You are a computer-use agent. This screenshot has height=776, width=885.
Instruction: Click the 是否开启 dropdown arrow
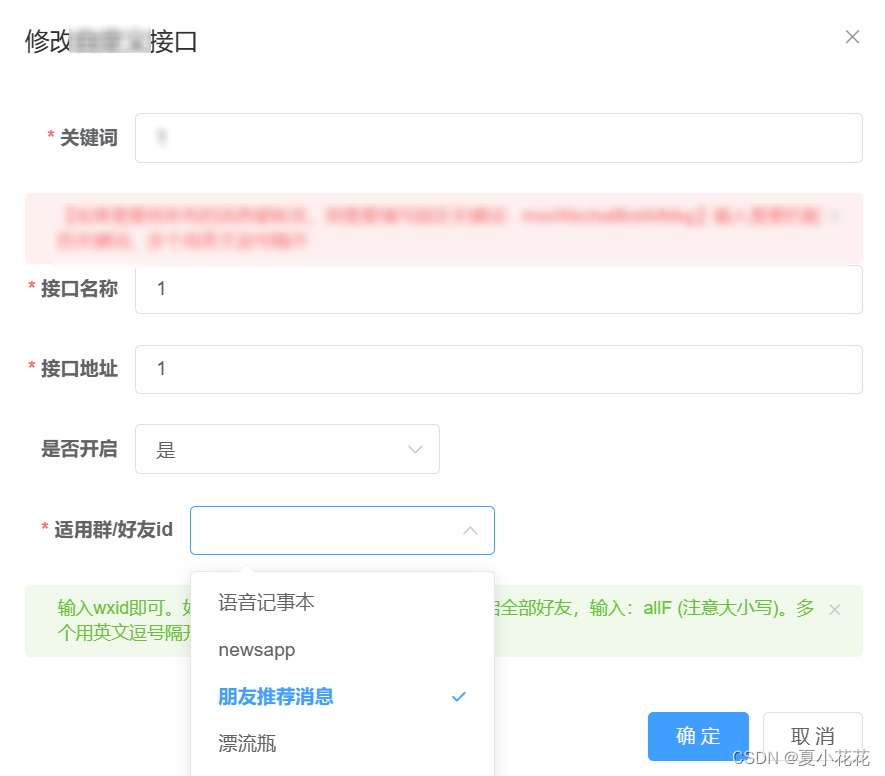(x=415, y=450)
